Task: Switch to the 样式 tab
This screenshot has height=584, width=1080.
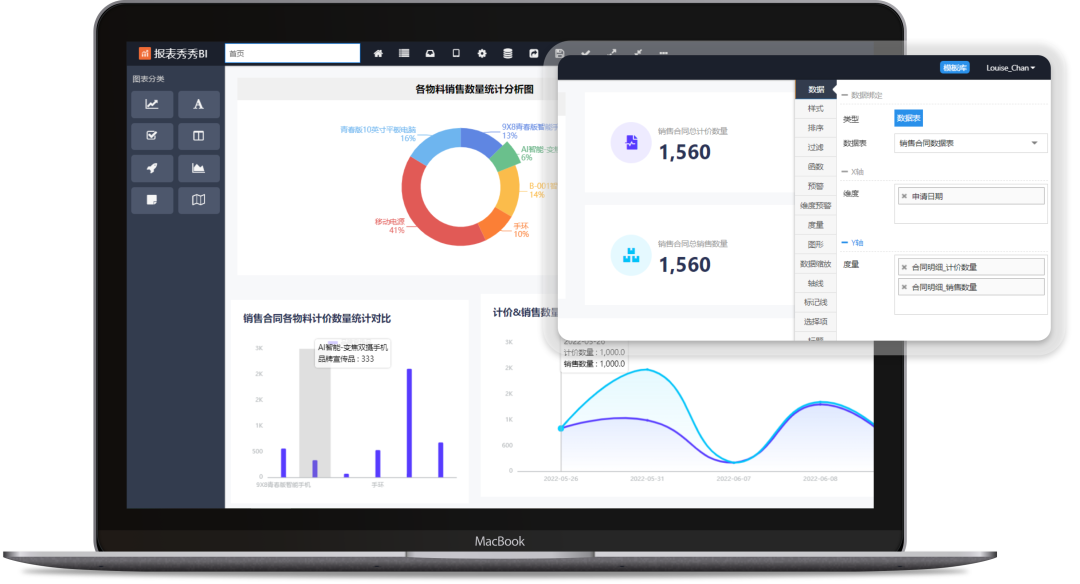Action: tap(816, 109)
